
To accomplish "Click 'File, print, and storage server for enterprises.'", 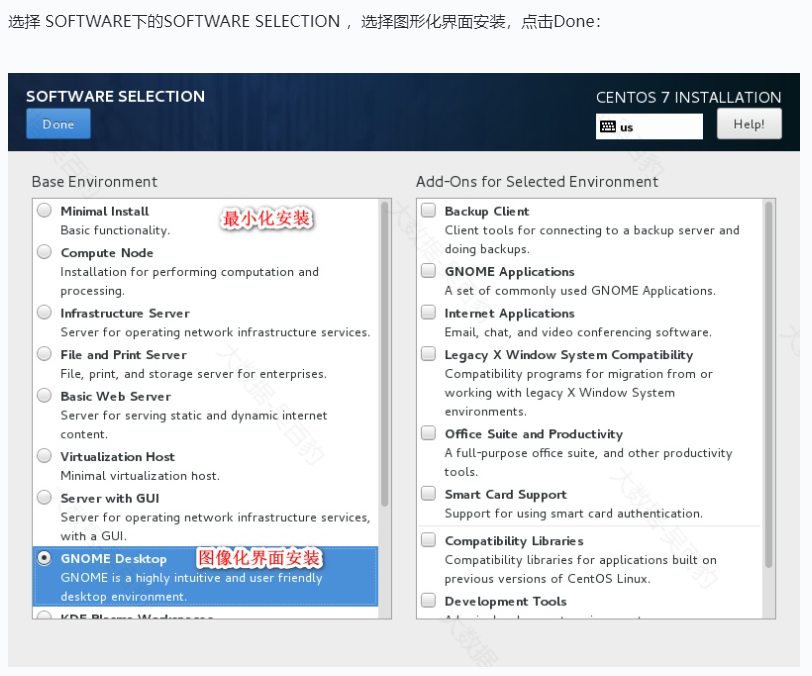I will 194,373.
